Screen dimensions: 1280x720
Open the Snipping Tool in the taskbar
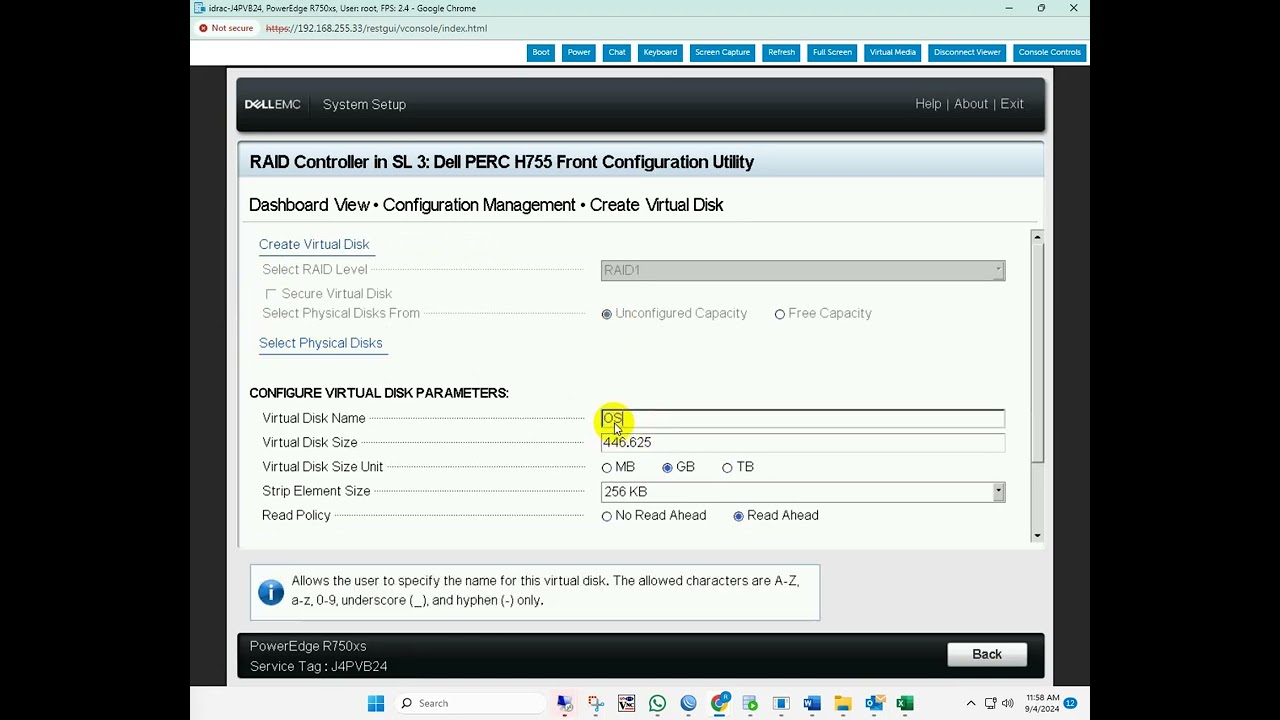click(596, 703)
